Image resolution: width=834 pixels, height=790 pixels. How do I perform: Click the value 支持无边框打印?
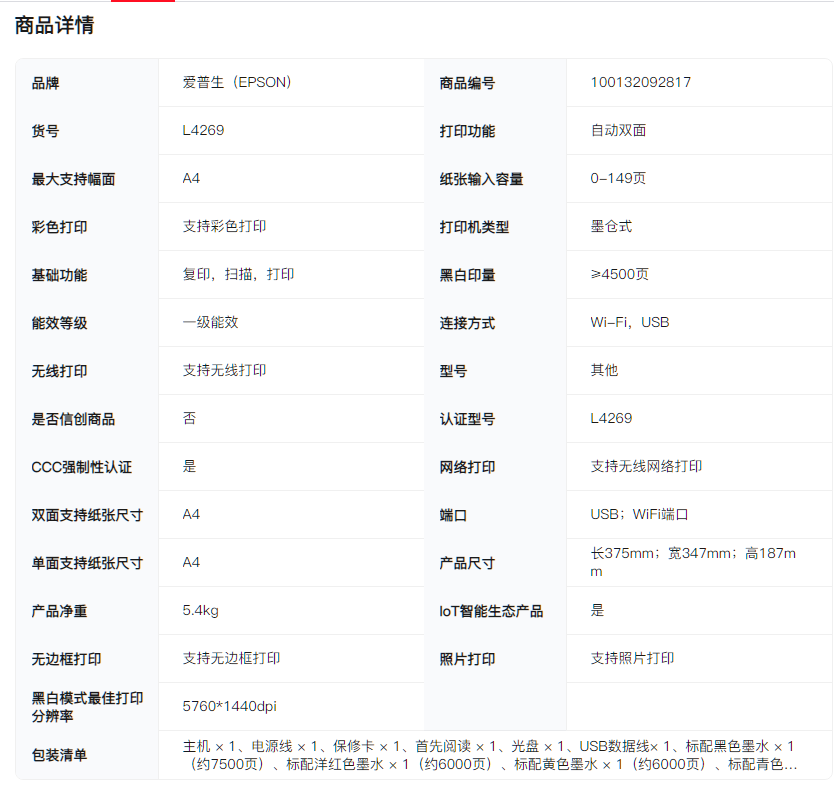pos(231,658)
